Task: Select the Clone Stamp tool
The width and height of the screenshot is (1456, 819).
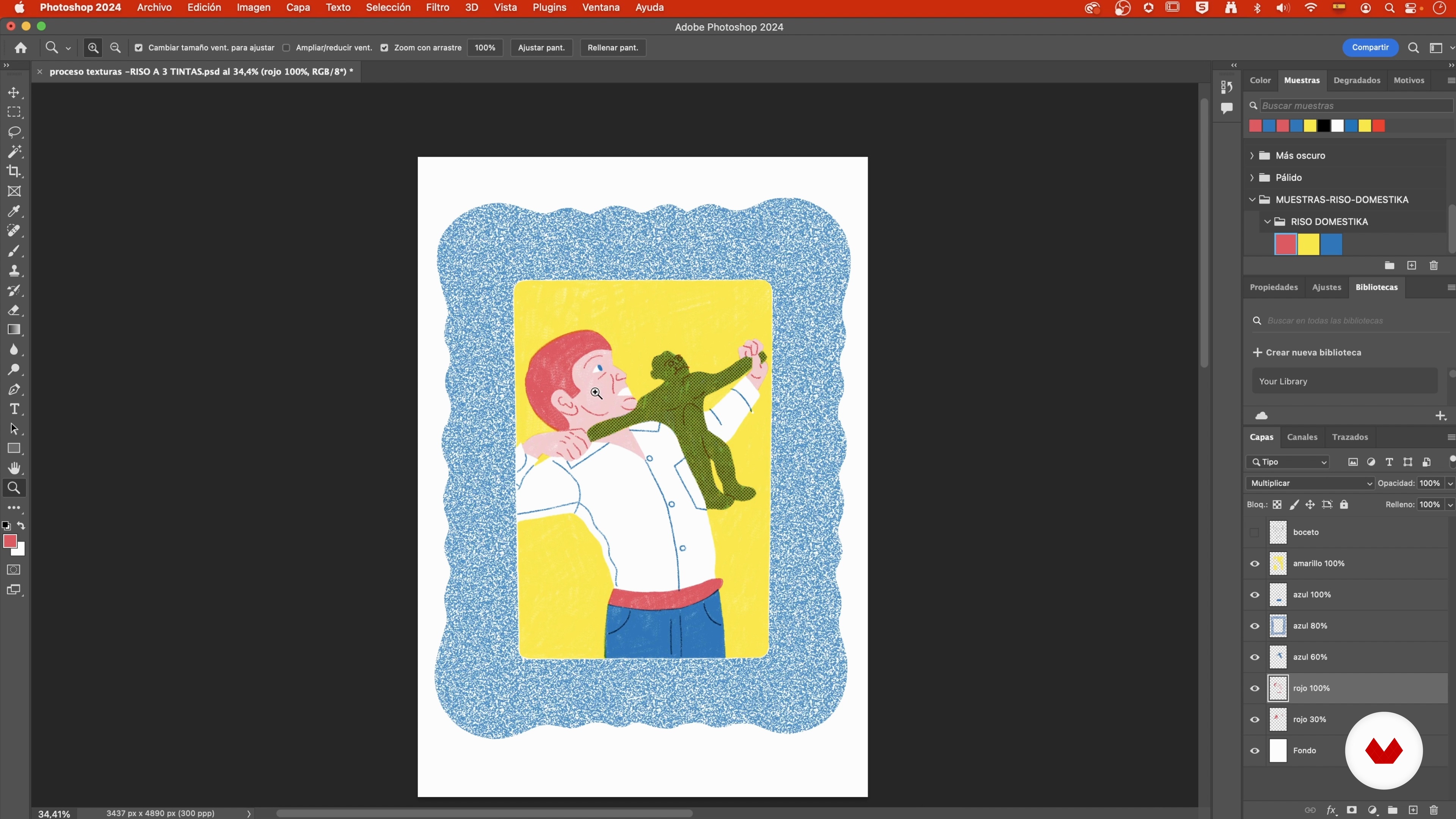Action: pos(14,271)
